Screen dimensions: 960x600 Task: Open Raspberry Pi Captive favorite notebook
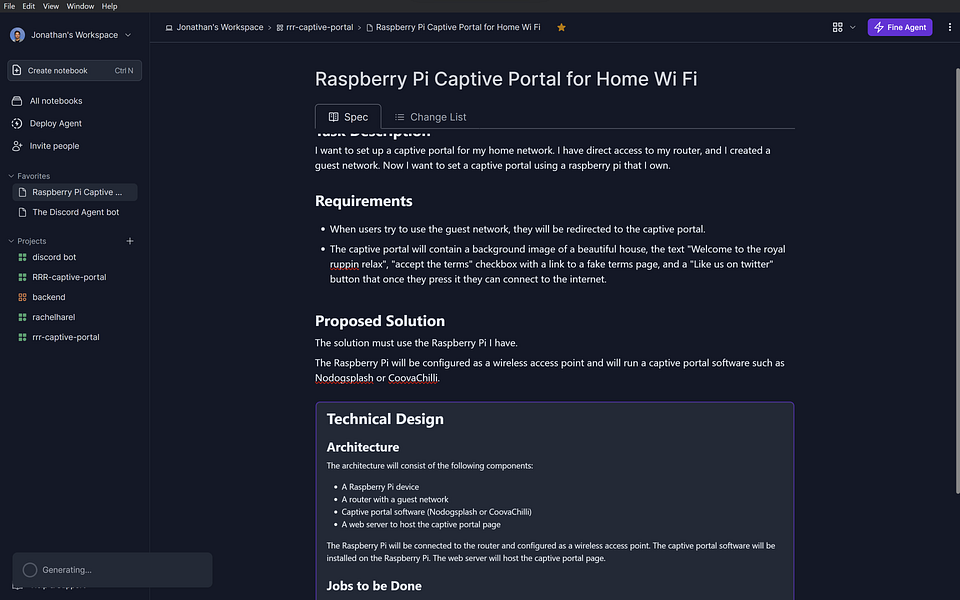click(x=75, y=192)
